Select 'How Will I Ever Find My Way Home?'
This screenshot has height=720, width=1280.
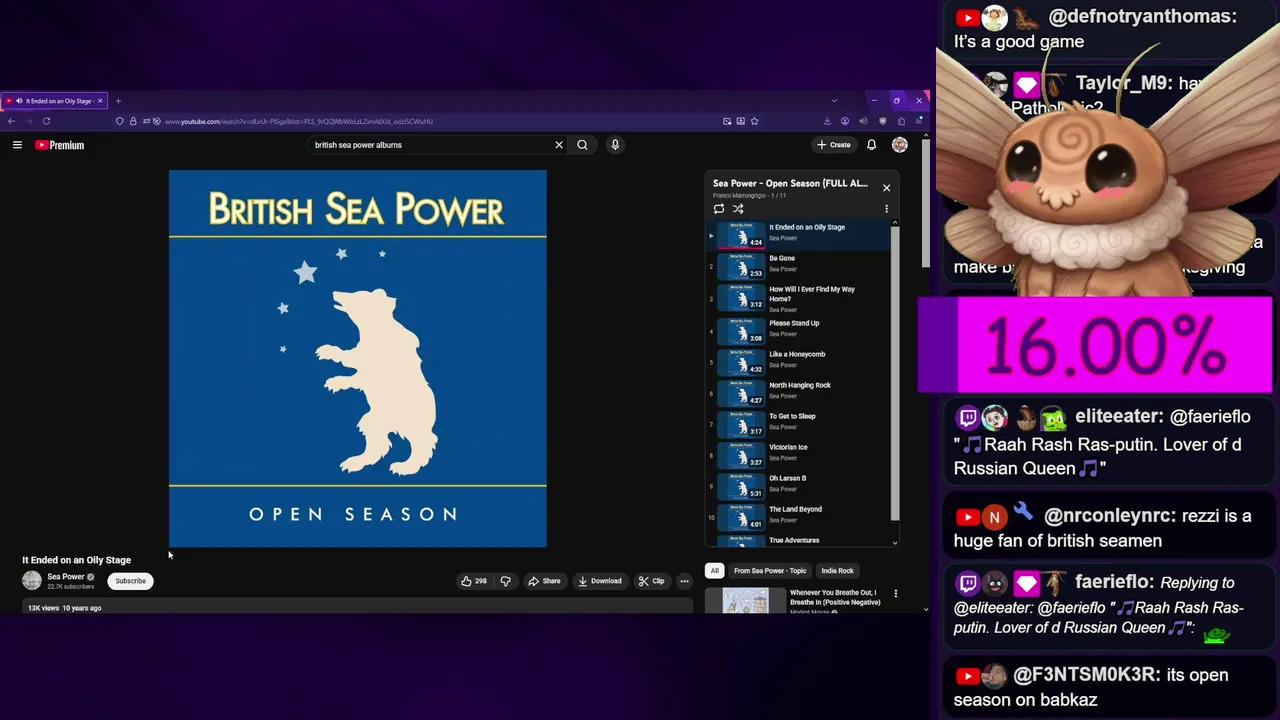(x=798, y=298)
